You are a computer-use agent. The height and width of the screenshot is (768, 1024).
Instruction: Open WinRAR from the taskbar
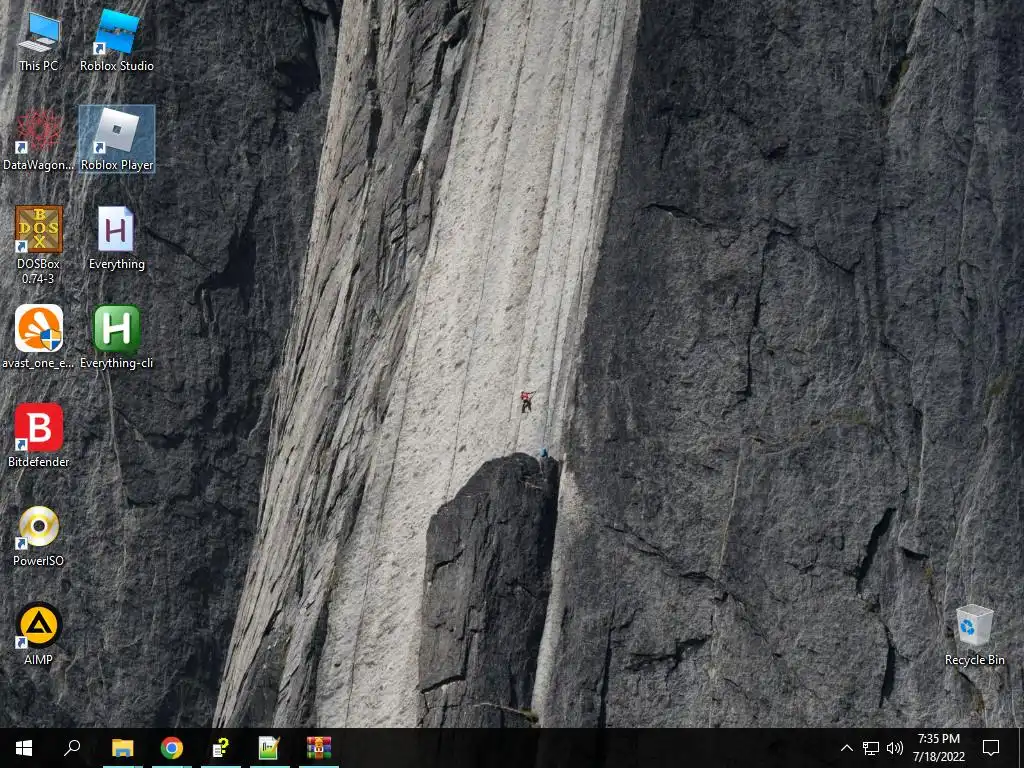coord(319,748)
